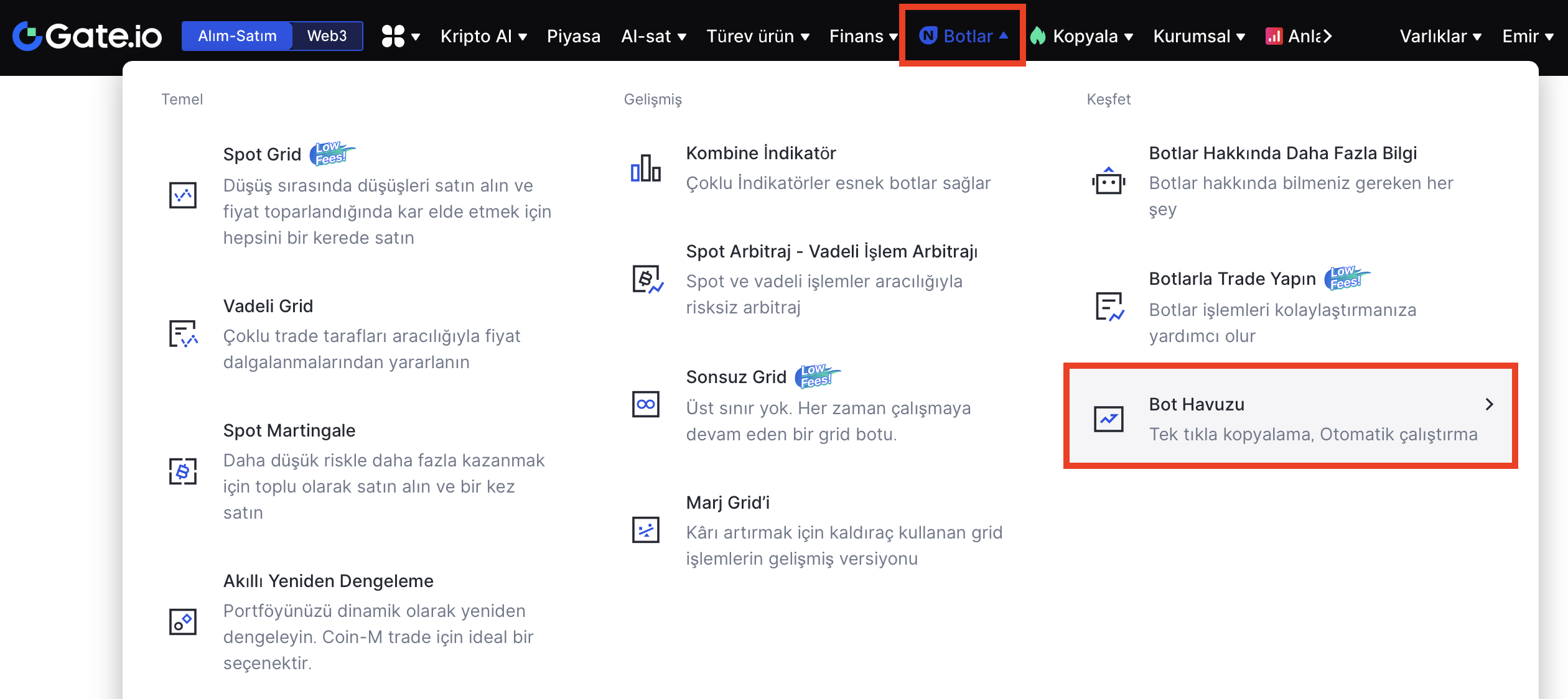Click the Akıllı Yeniden Dengeleme icon
Screen dimensions: 1568x699
click(183, 622)
